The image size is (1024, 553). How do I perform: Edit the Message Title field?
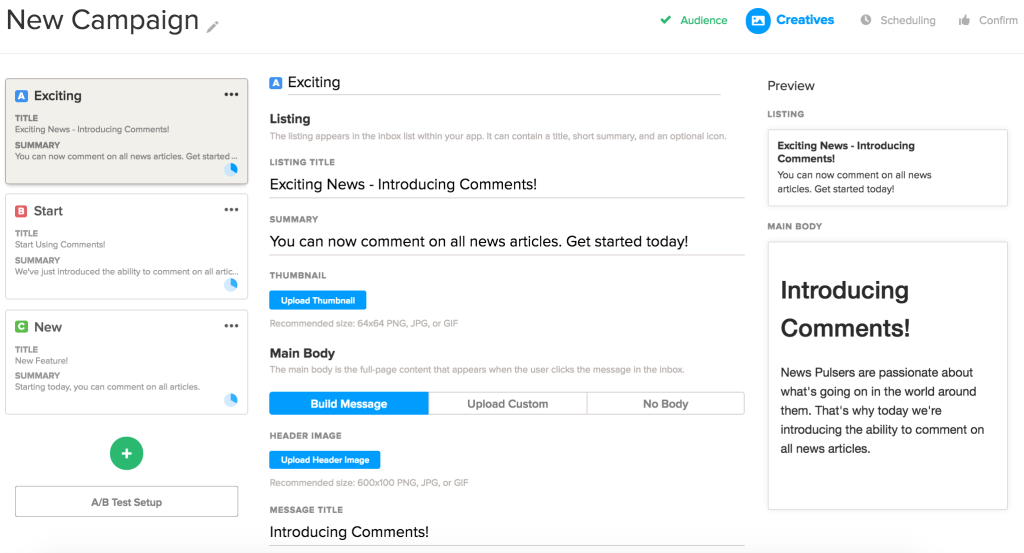[507, 532]
